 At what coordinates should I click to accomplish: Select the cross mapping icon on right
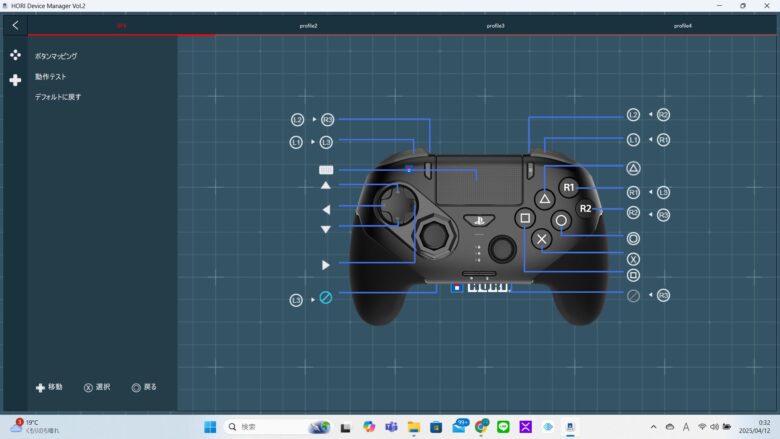(633, 259)
